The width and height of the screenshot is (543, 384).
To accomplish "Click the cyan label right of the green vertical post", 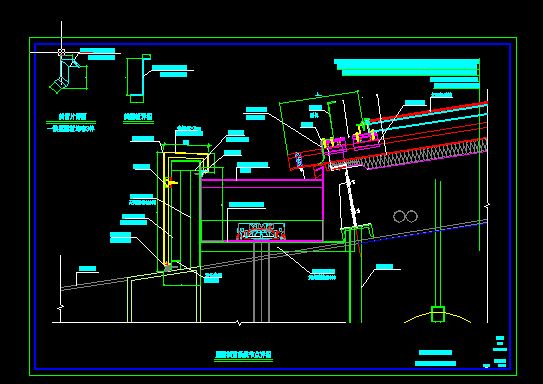I will [x=384, y=267].
